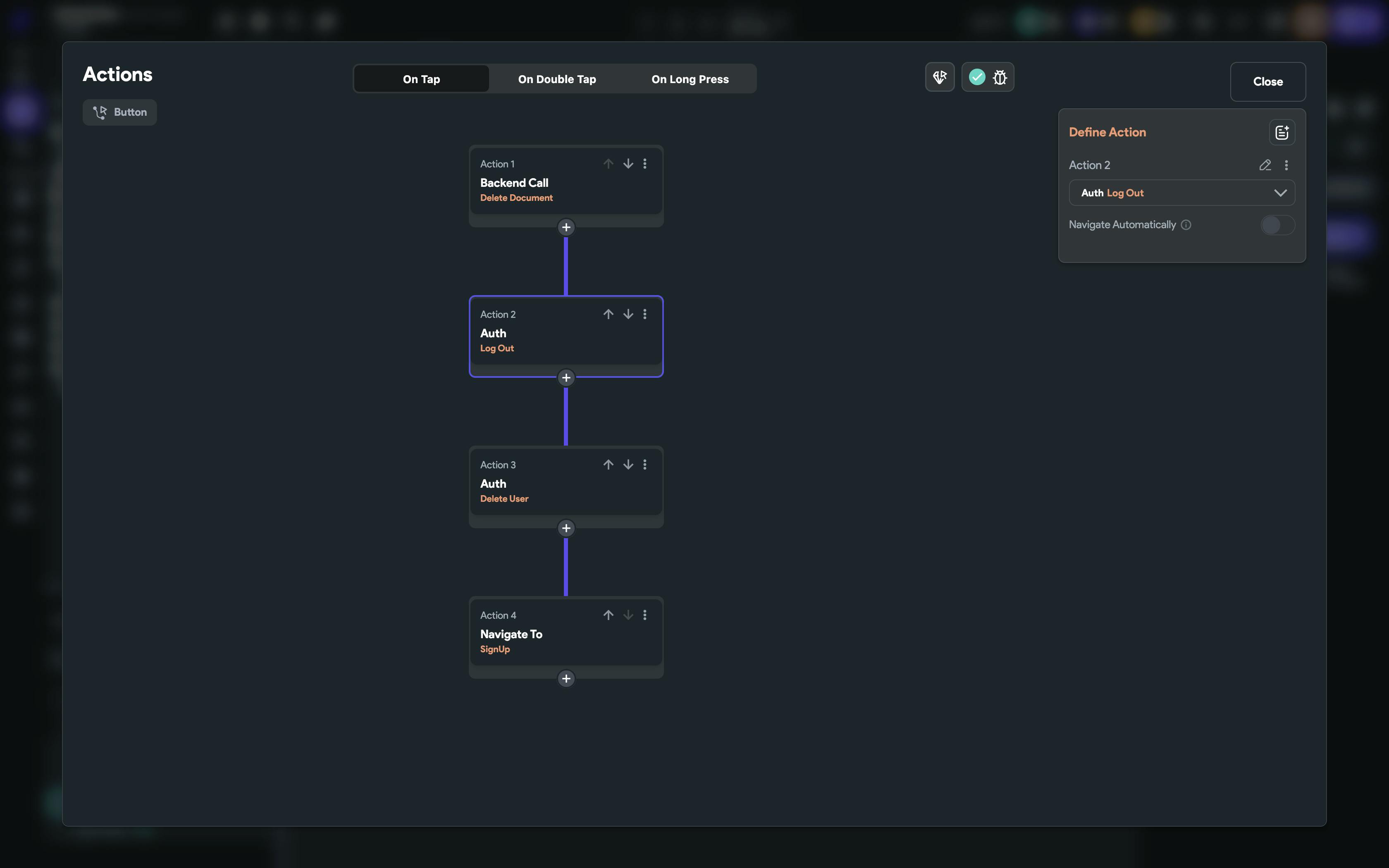The width and height of the screenshot is (1389, 868).
Task: Select the On Tap tab
Action: pos(421,79)
